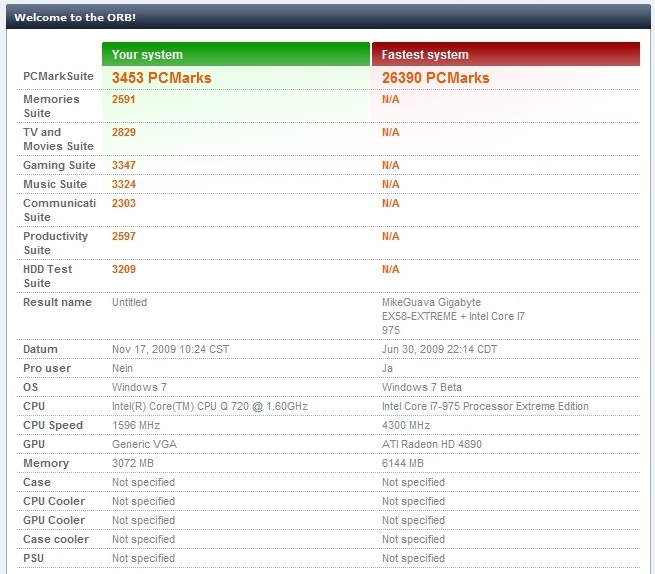Select 'Not specified' in your system's PSU row
The image size is (655, 574).
pos(143,559)
